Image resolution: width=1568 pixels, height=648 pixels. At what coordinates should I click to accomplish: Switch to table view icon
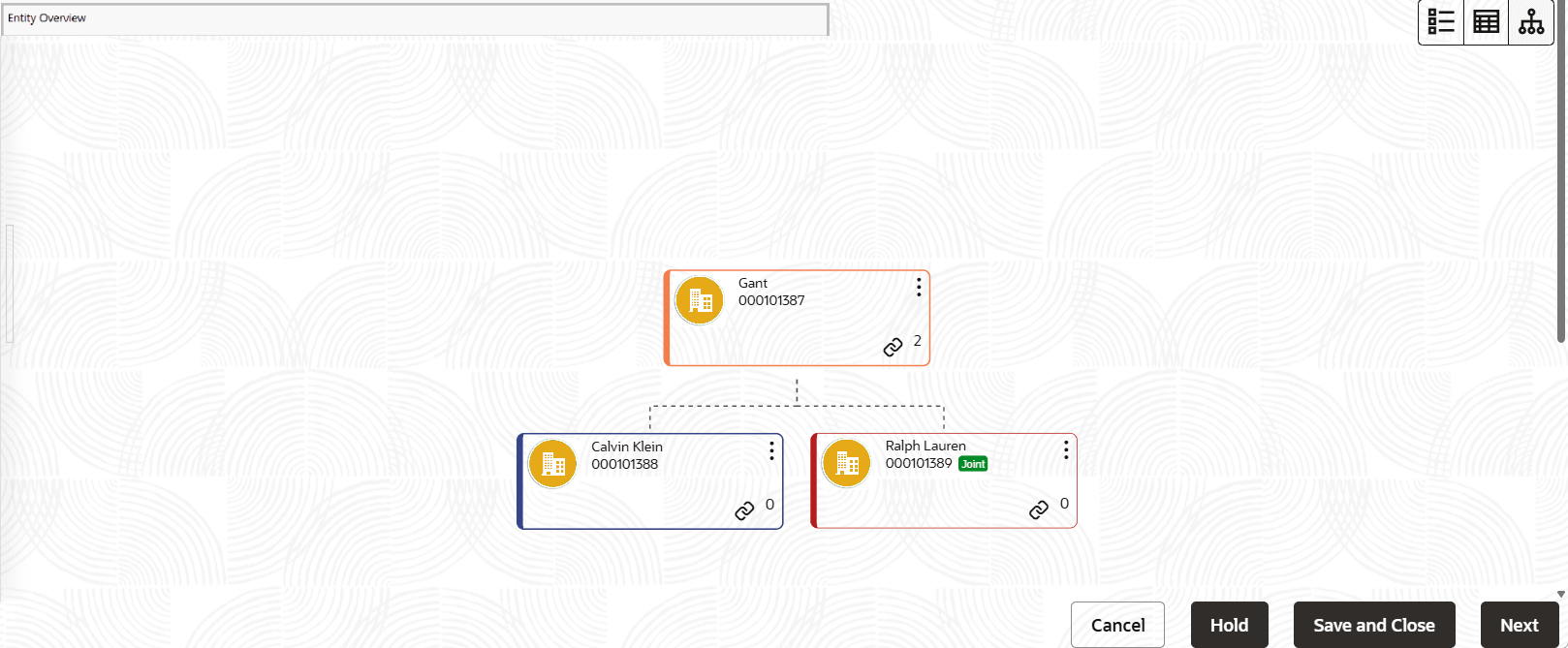point(1486,21)
